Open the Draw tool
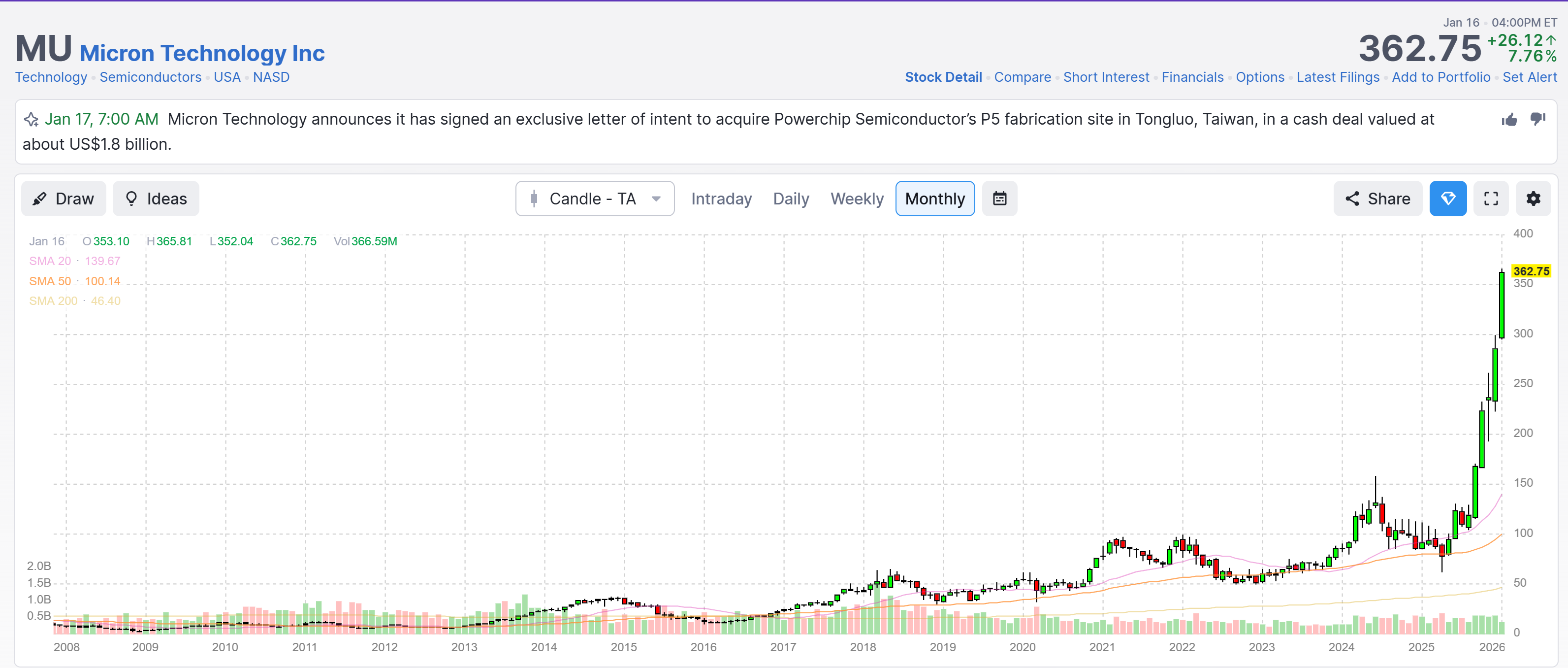 [64, 199]
